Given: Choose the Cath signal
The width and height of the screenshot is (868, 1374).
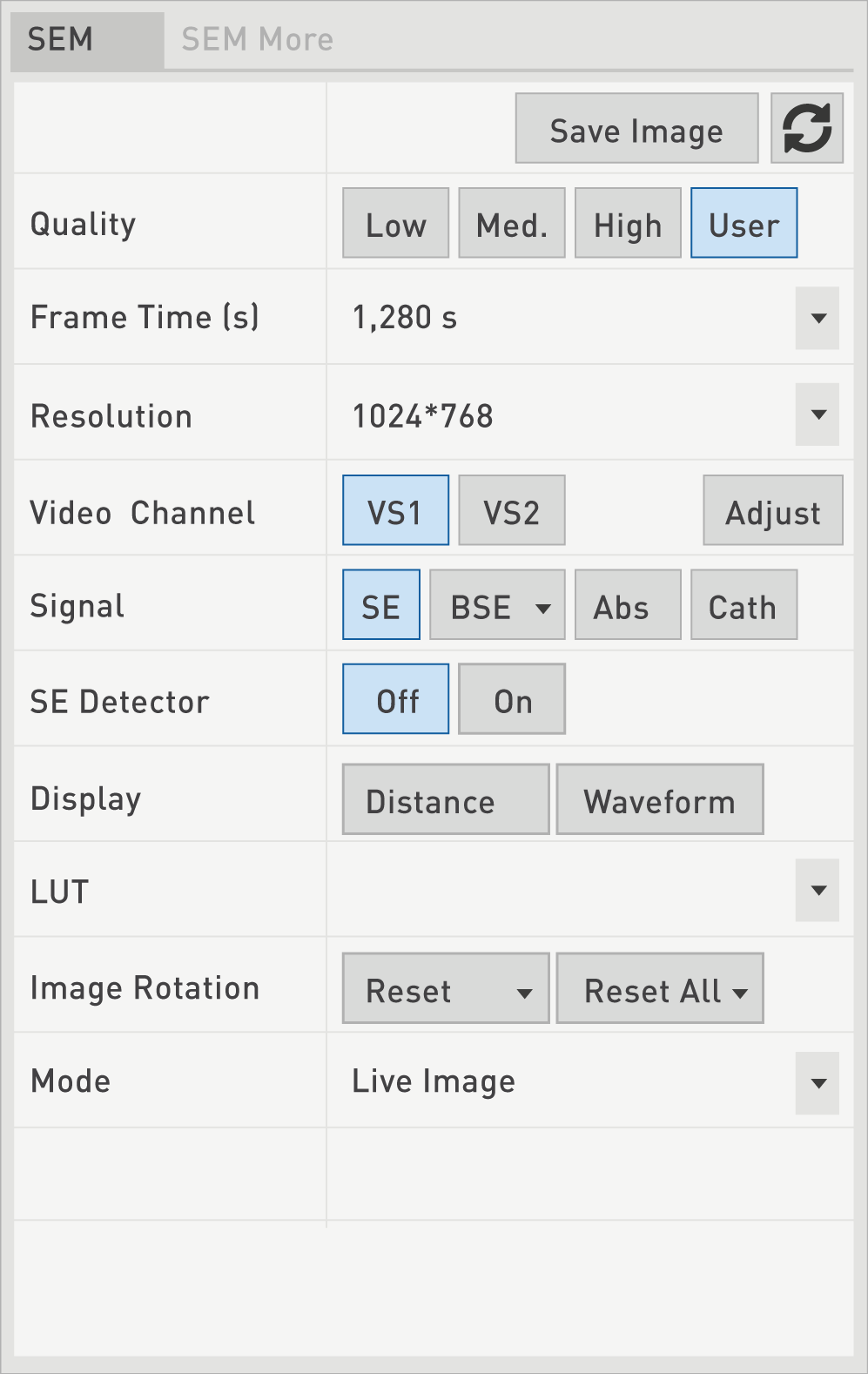Looking at the screenshot, I should point(744,606).
